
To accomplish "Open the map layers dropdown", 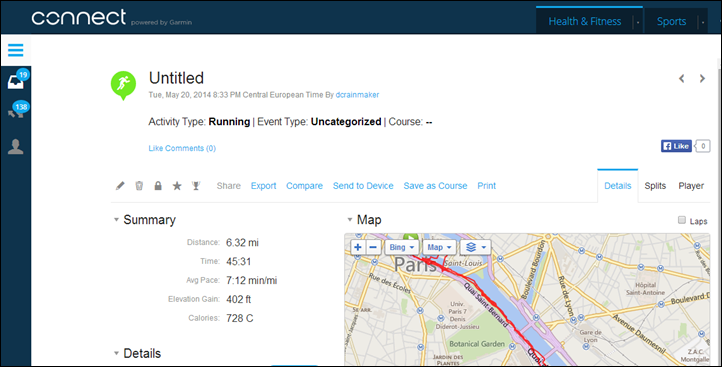I will tap(476, 247).
